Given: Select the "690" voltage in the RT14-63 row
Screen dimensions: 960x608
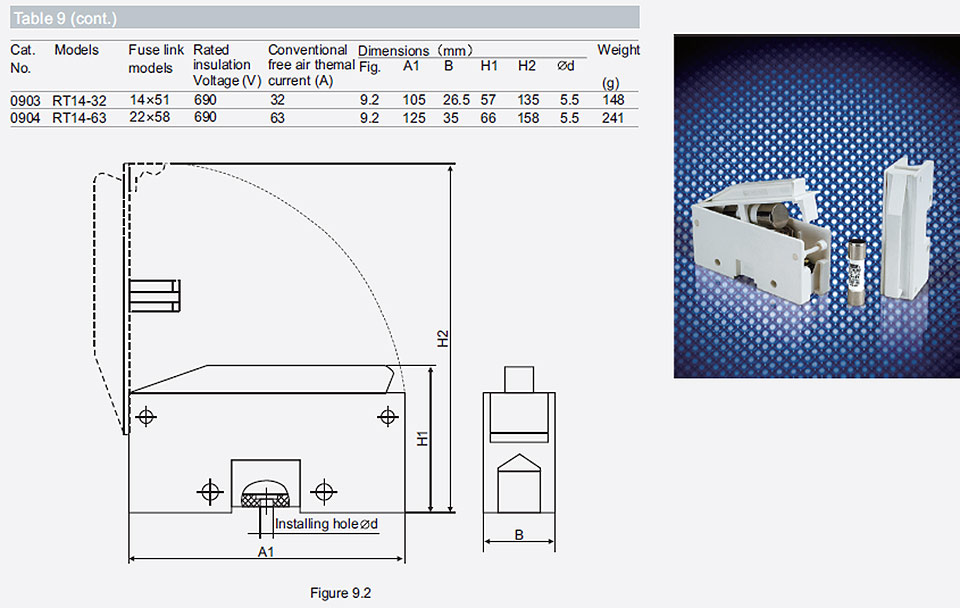Looking at the screenshot, I should 205,117.
